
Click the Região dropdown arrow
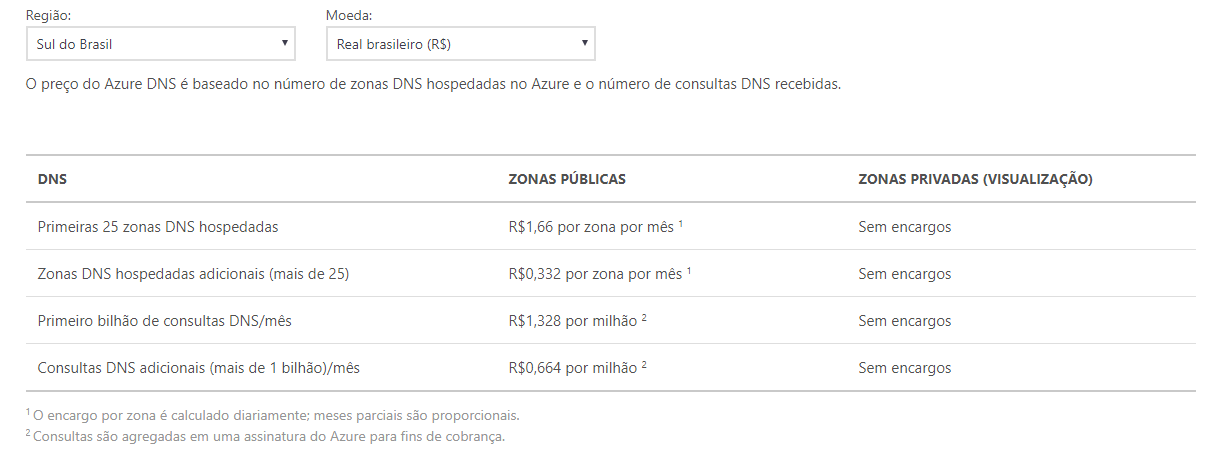[x=284, y=43]
